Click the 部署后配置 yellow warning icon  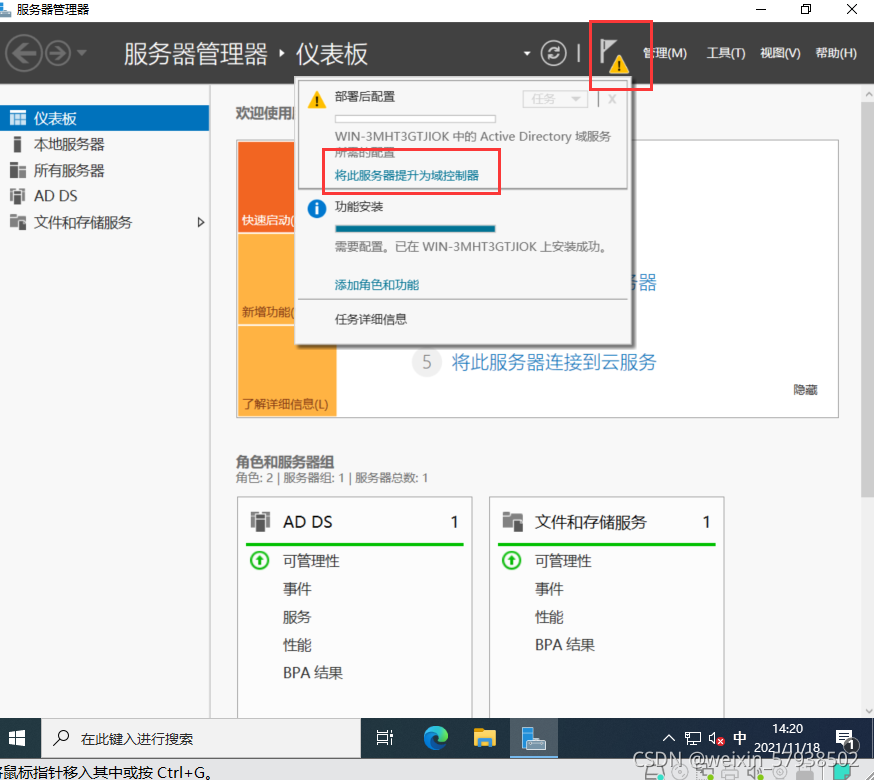pos(317,100)
